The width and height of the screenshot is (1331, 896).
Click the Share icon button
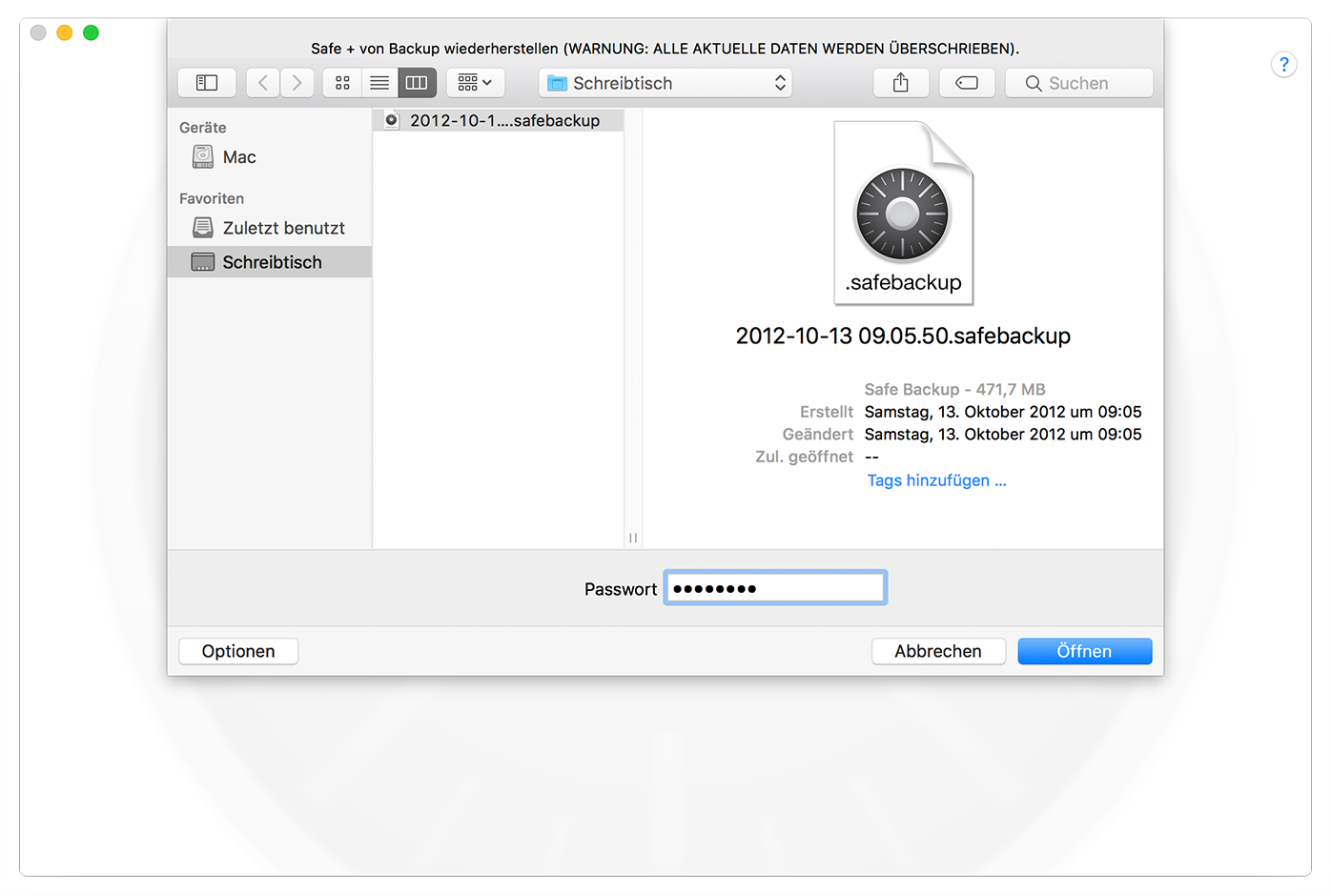[x=901, y=83]
